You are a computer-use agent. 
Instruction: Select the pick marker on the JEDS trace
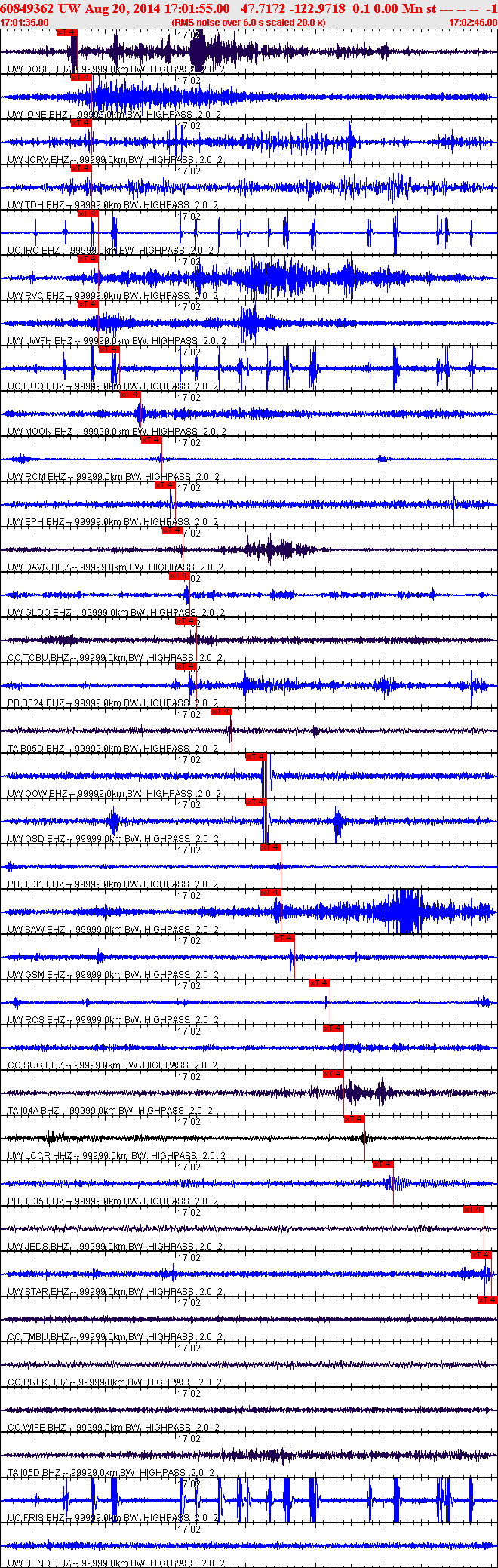[474, 1210]
